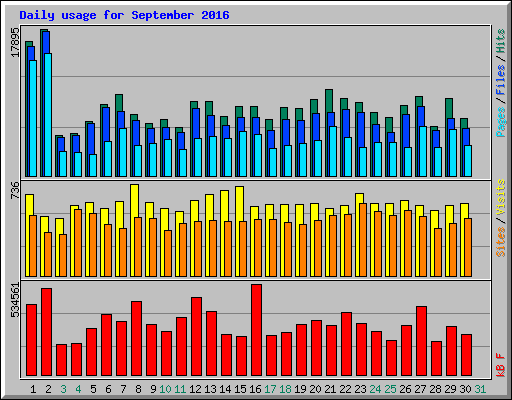This screenshot has width=512, height=400.
Task: Click green weekend day label '3'
Action: [x=63, y=389]
